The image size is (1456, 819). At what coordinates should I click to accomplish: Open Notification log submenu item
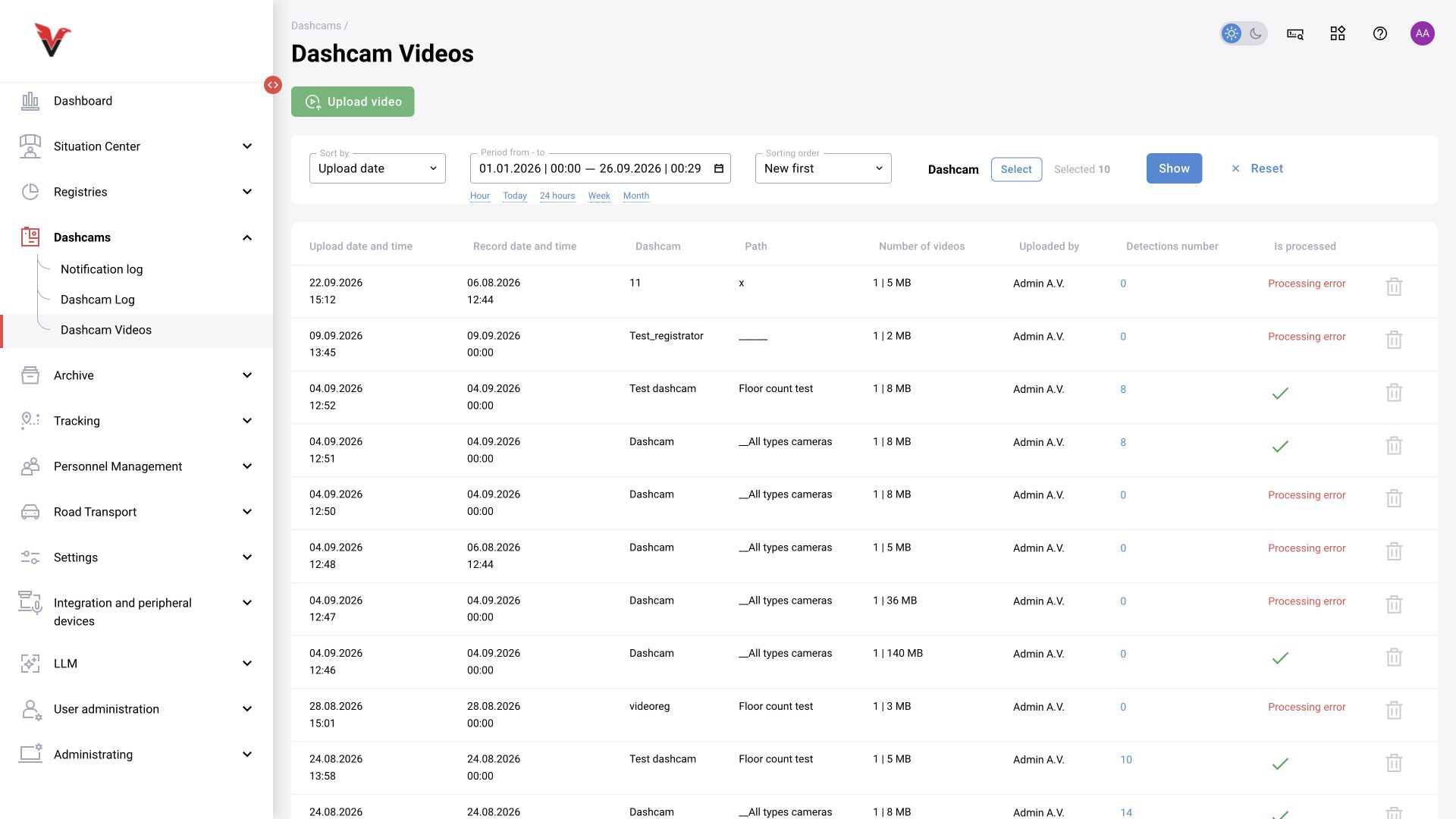coord(102,269)
